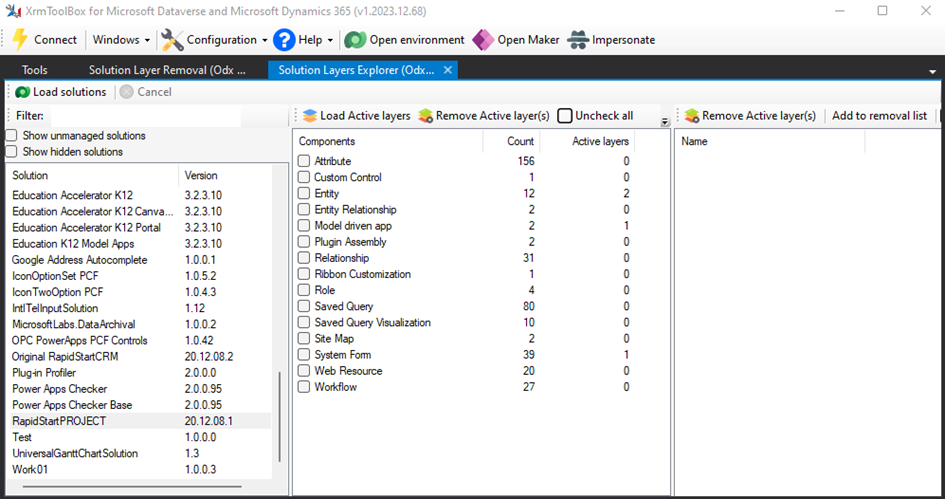Sort by the Solution column header
Screen dimensions: 945x499
(92, 175)
